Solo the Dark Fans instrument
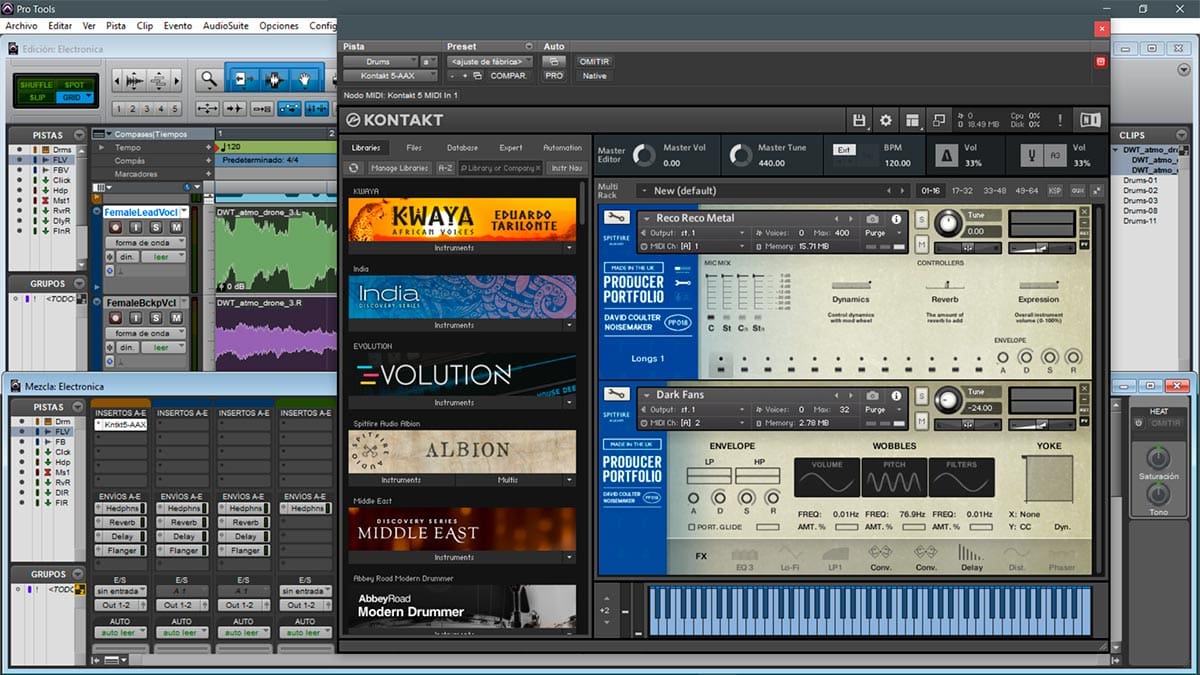The width and height of the screenshot is (1200, 675). 921,396
